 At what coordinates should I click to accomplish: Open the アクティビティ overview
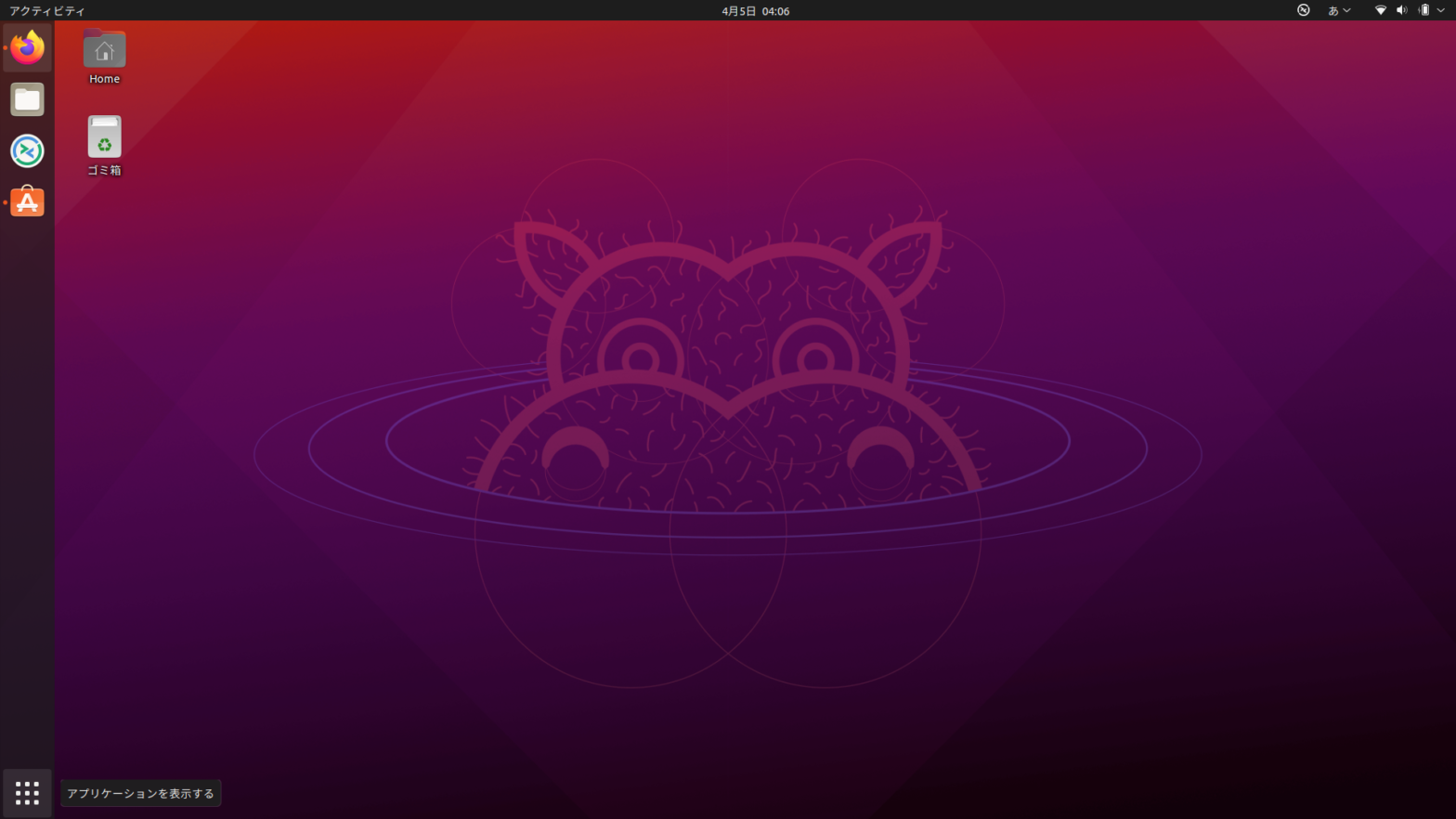pyautogui.click(x=46, y=10)
